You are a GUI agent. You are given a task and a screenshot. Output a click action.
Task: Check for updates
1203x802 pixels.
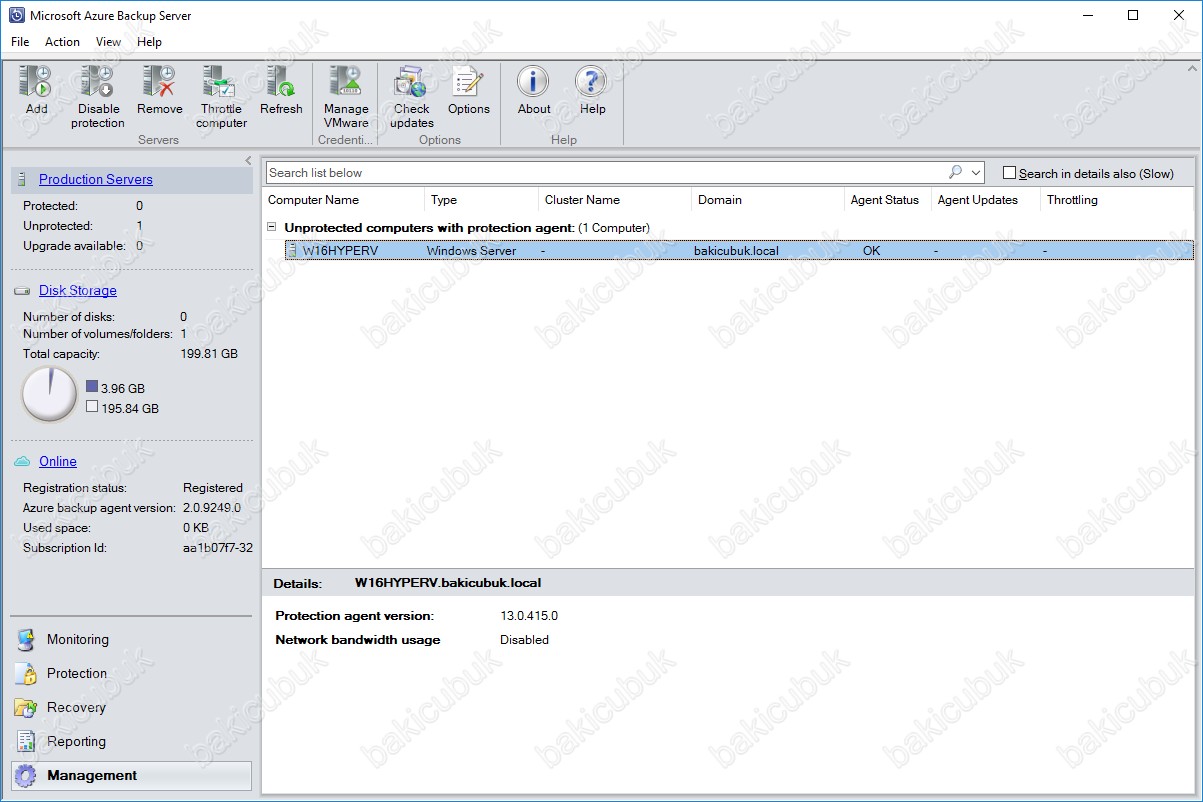(411, 81)
